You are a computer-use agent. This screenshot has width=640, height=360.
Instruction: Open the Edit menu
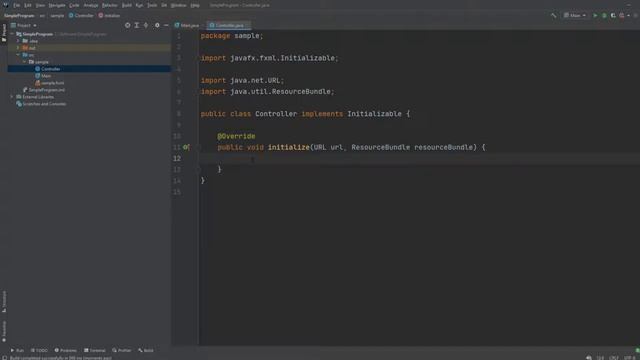28,5
